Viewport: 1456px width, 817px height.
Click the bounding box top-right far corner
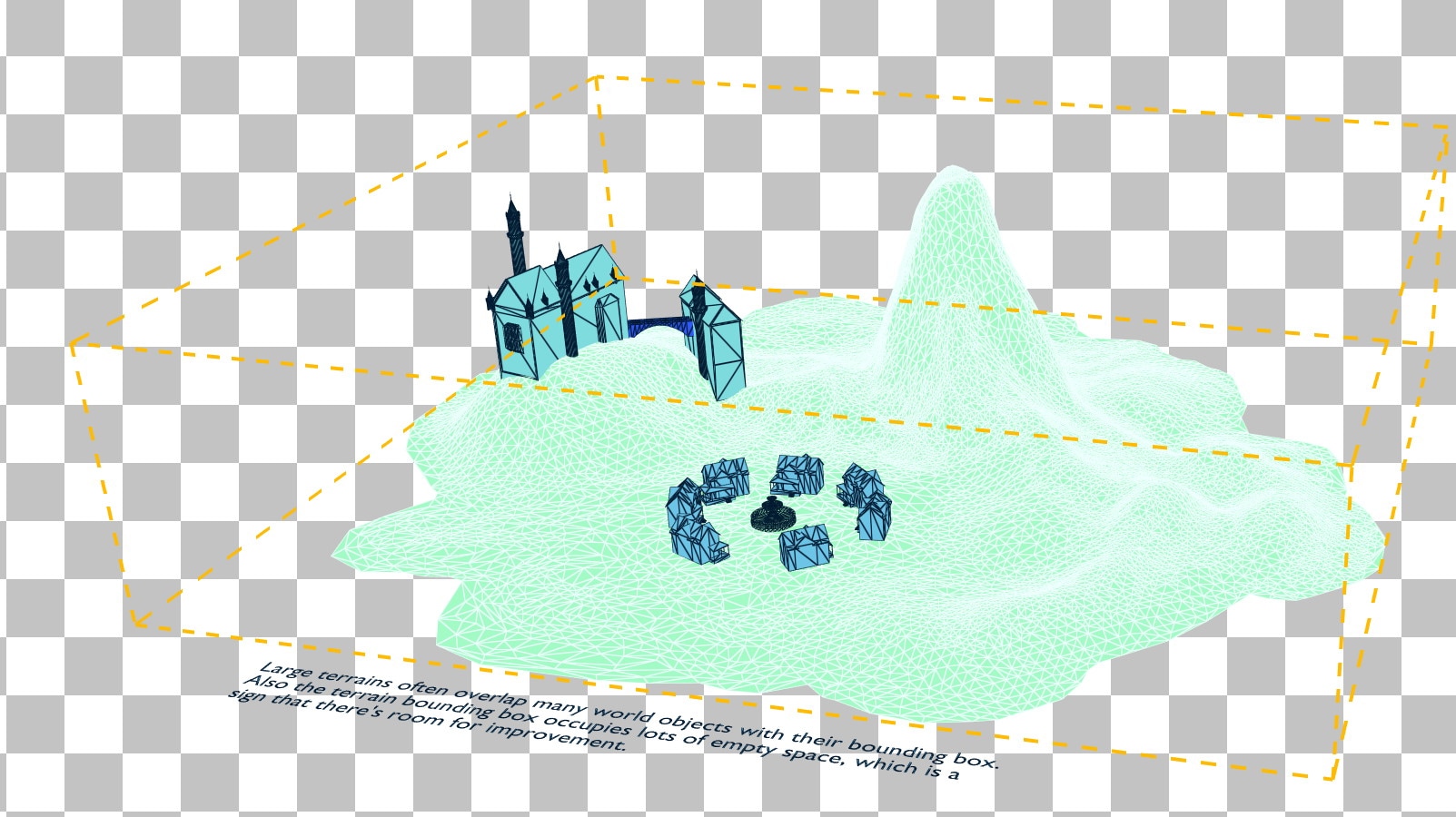[1446, 128]
